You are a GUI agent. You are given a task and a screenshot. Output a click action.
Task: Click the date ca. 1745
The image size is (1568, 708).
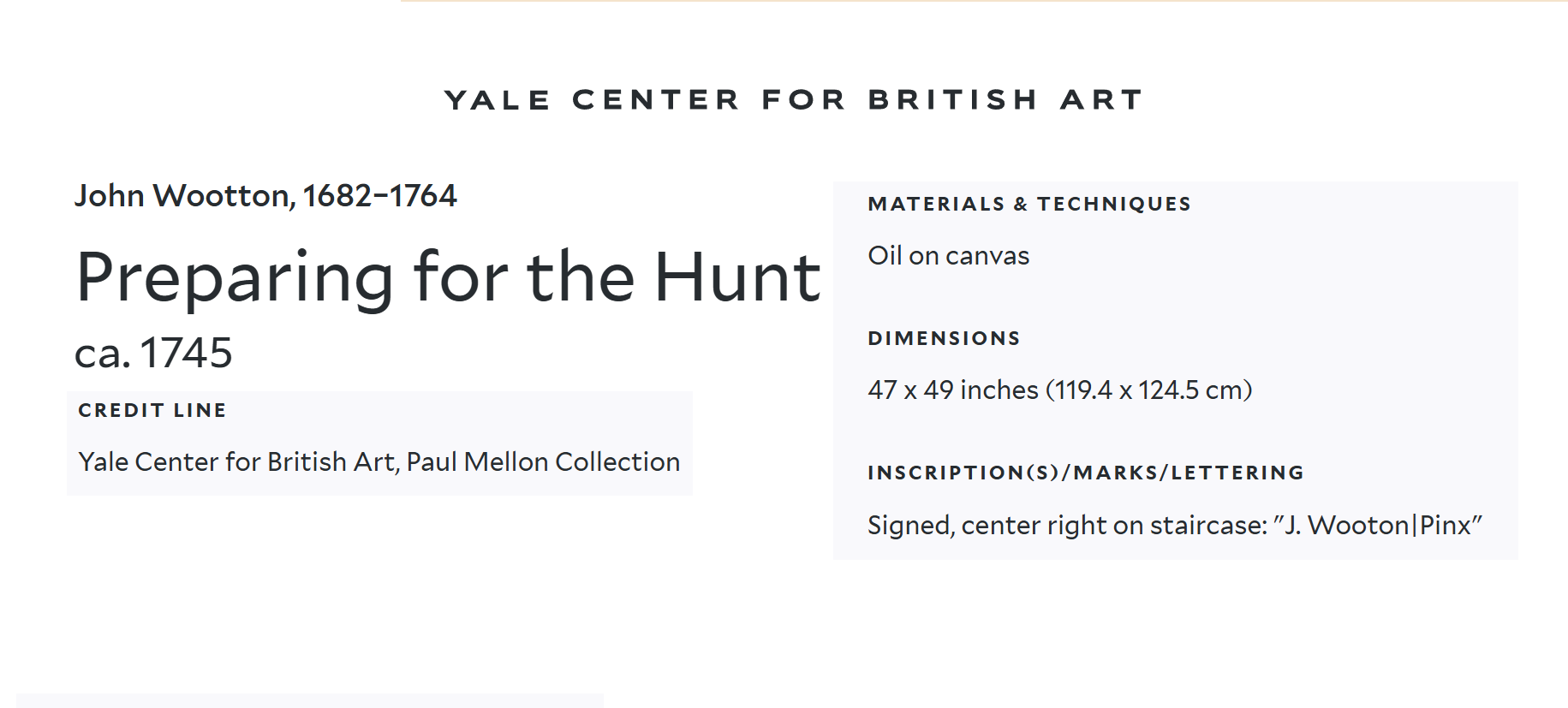pos(154,353)
